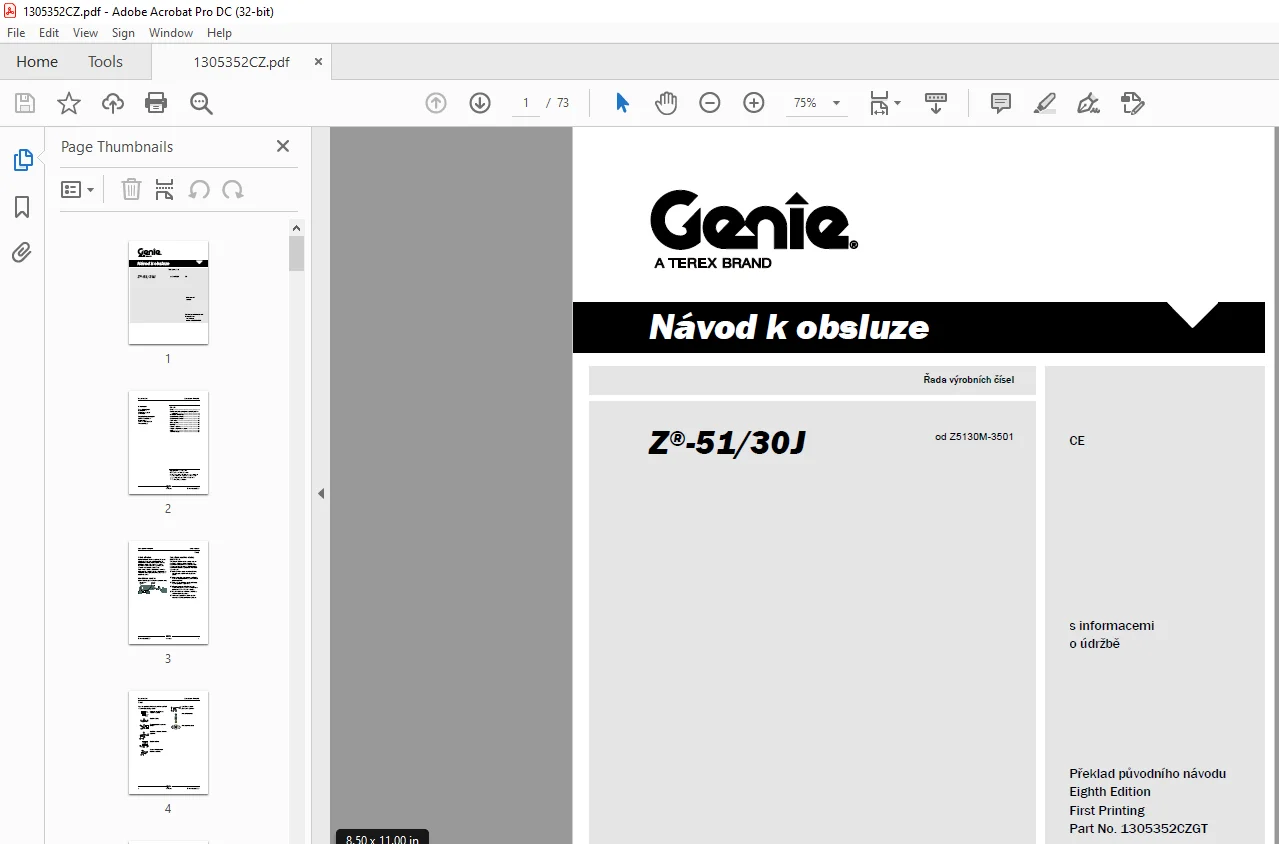This screenshot has width=1279, height=844.
Task: Add a sticky note comment
Action: coord(1001,103)
